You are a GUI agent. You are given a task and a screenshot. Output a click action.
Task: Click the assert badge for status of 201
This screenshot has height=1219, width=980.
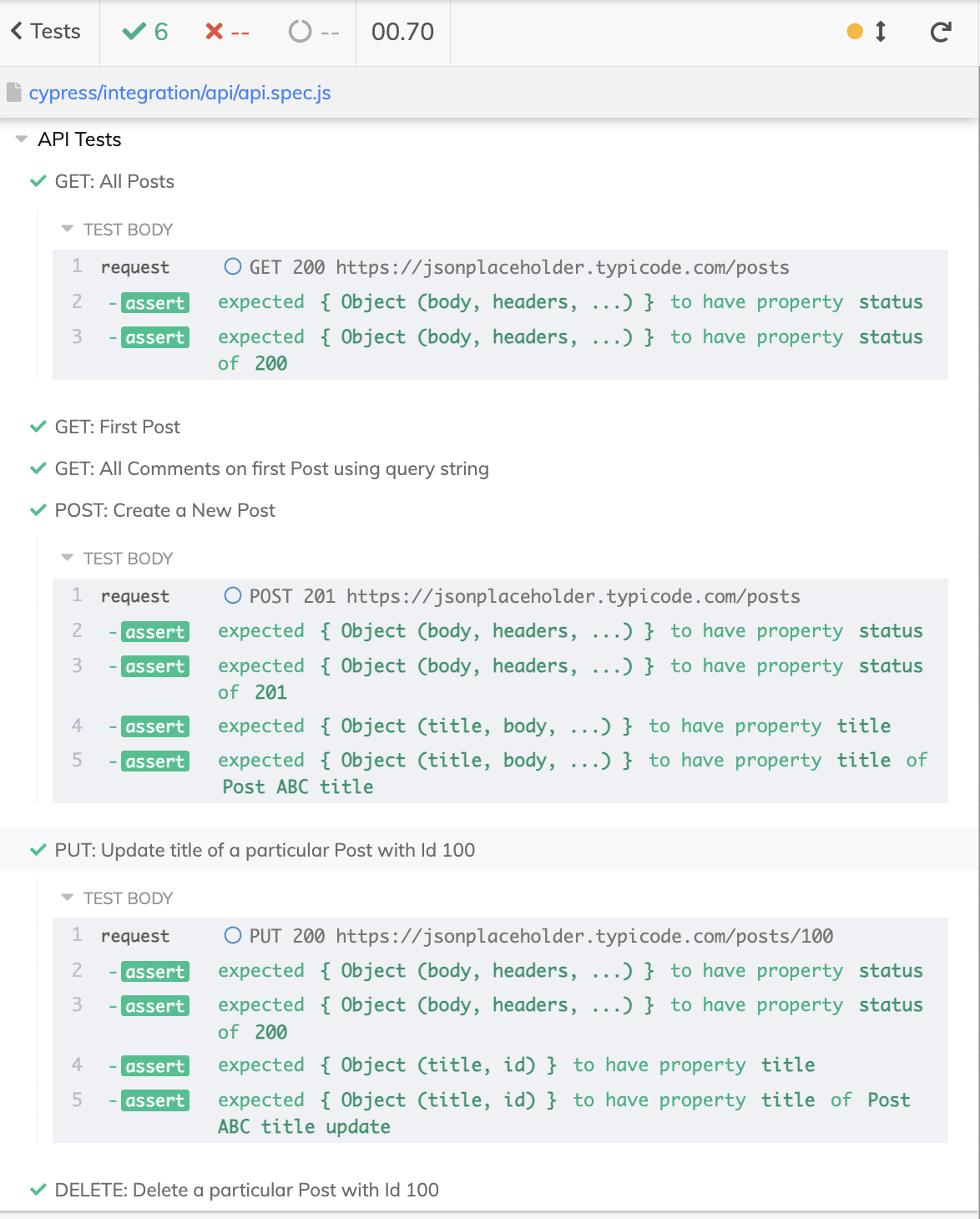pyautogui.click(x=155, y=666)
